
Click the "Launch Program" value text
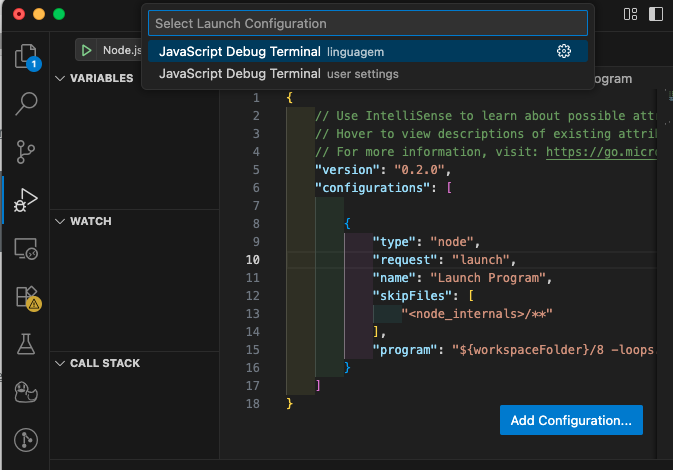[x=488, y=278]
